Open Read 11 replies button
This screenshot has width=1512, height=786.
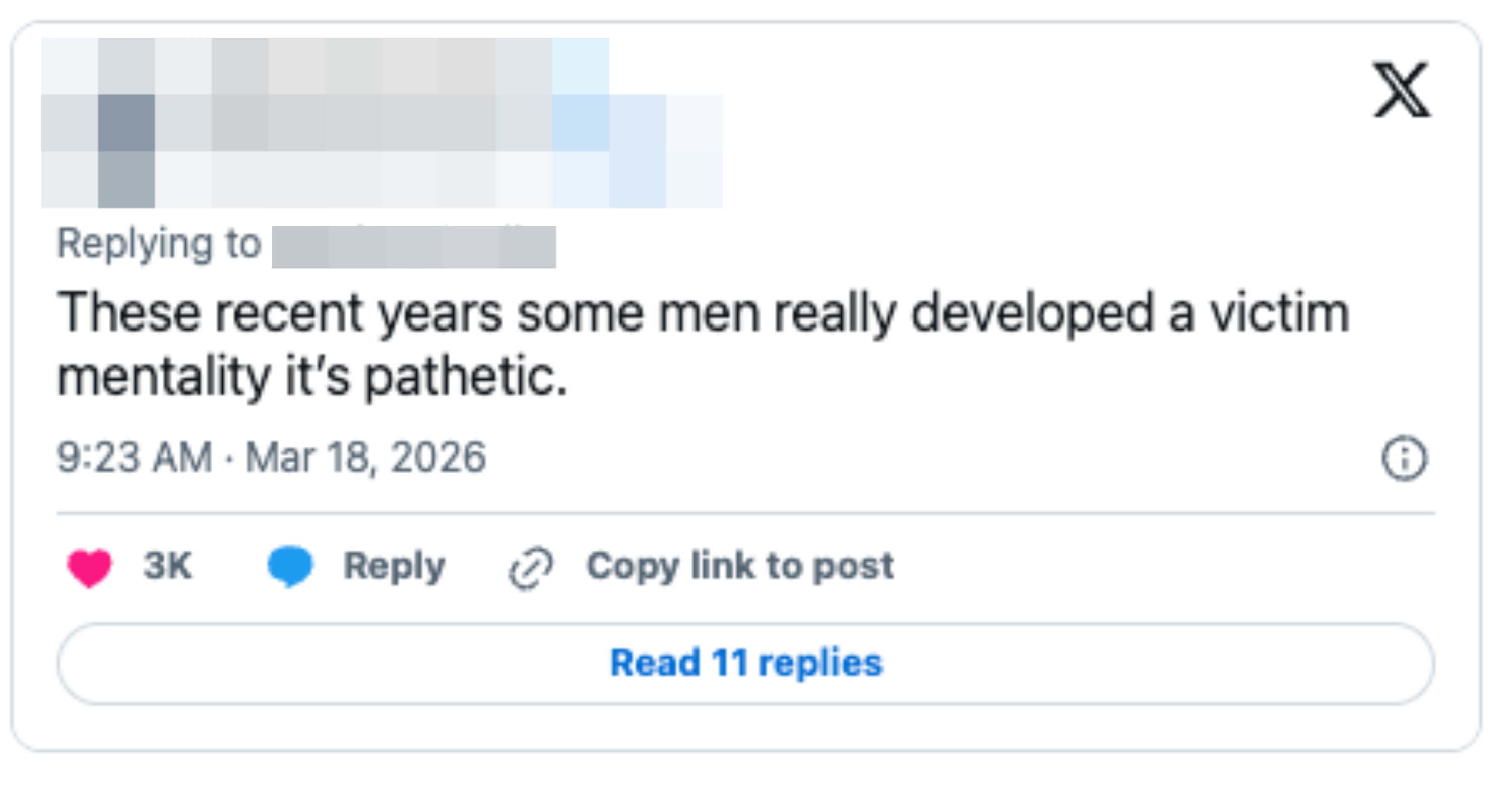[x=745, y=664]
